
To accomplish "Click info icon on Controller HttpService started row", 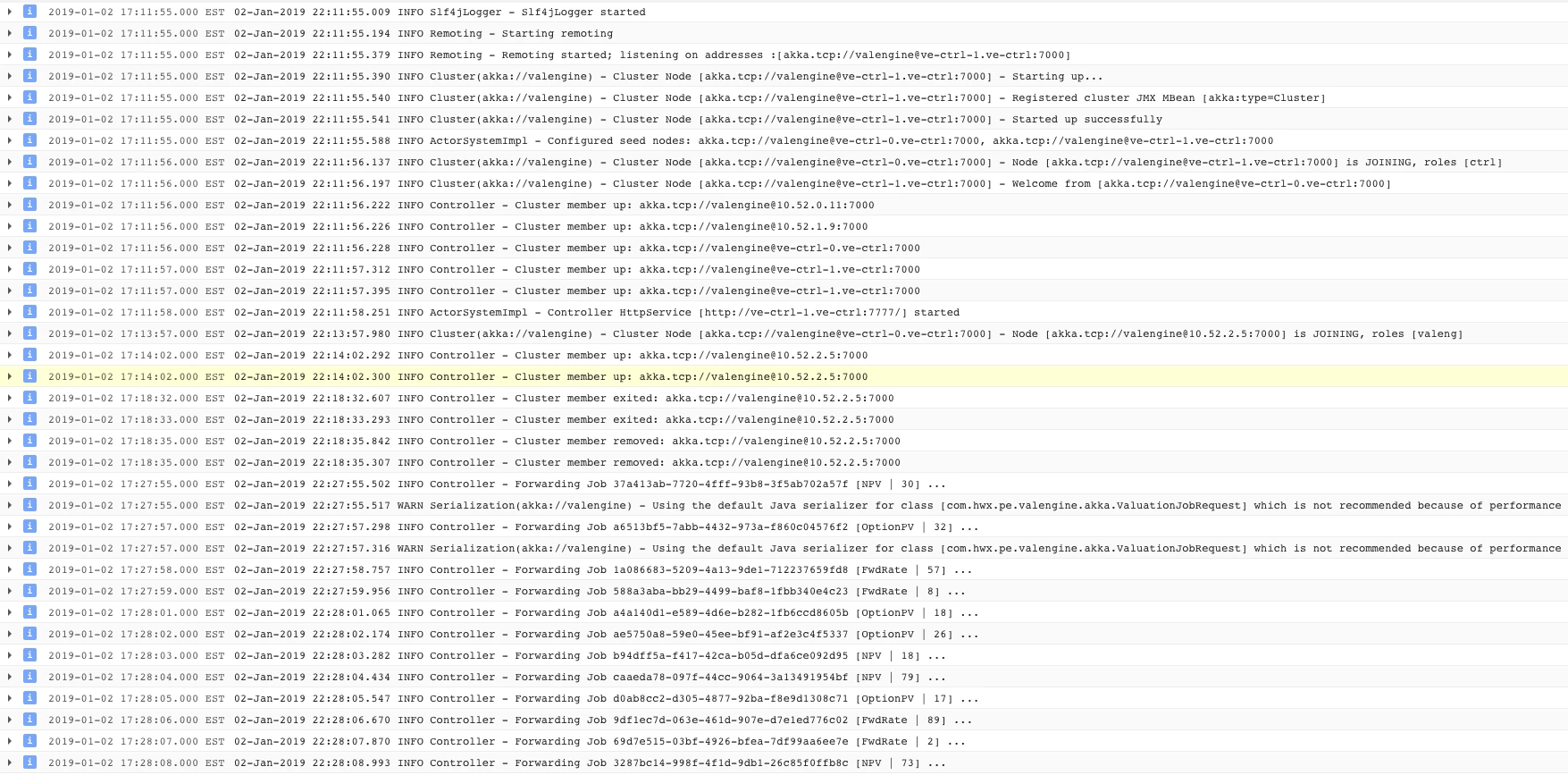I will [29, 312].
